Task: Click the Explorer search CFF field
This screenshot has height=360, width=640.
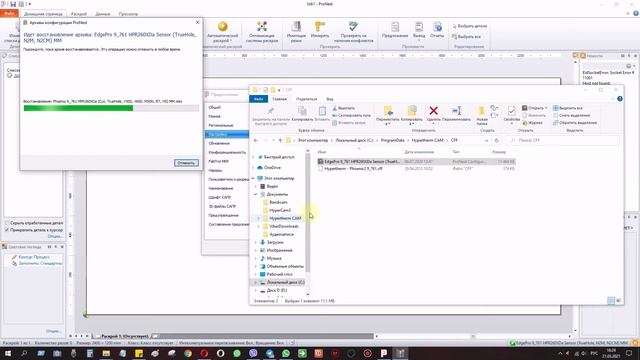Action: pos(563,140)
